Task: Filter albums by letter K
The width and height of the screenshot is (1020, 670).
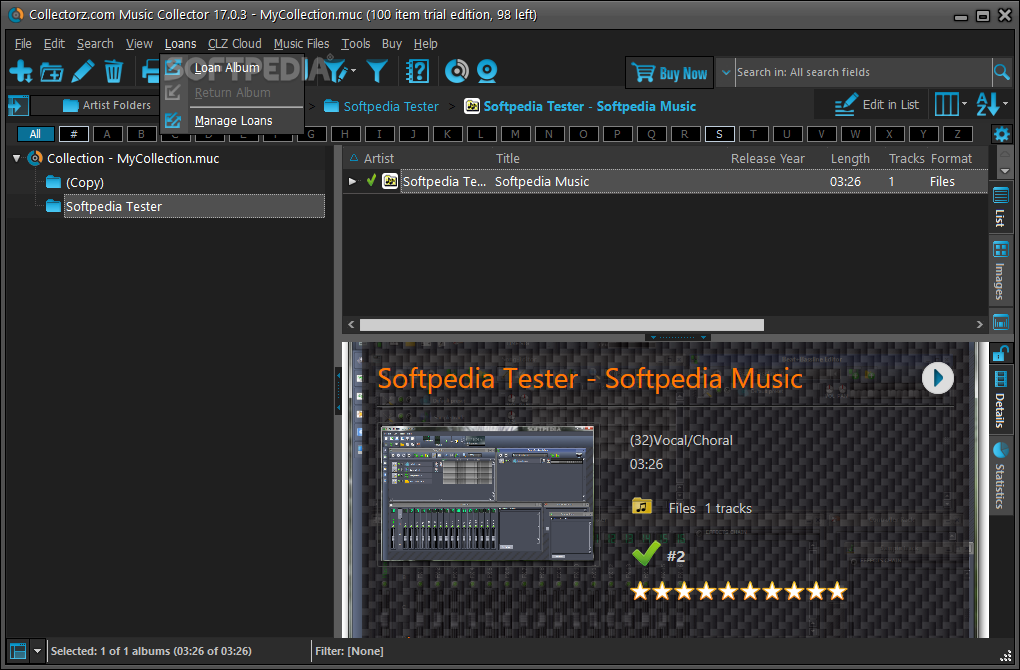Action: [447, 134]
